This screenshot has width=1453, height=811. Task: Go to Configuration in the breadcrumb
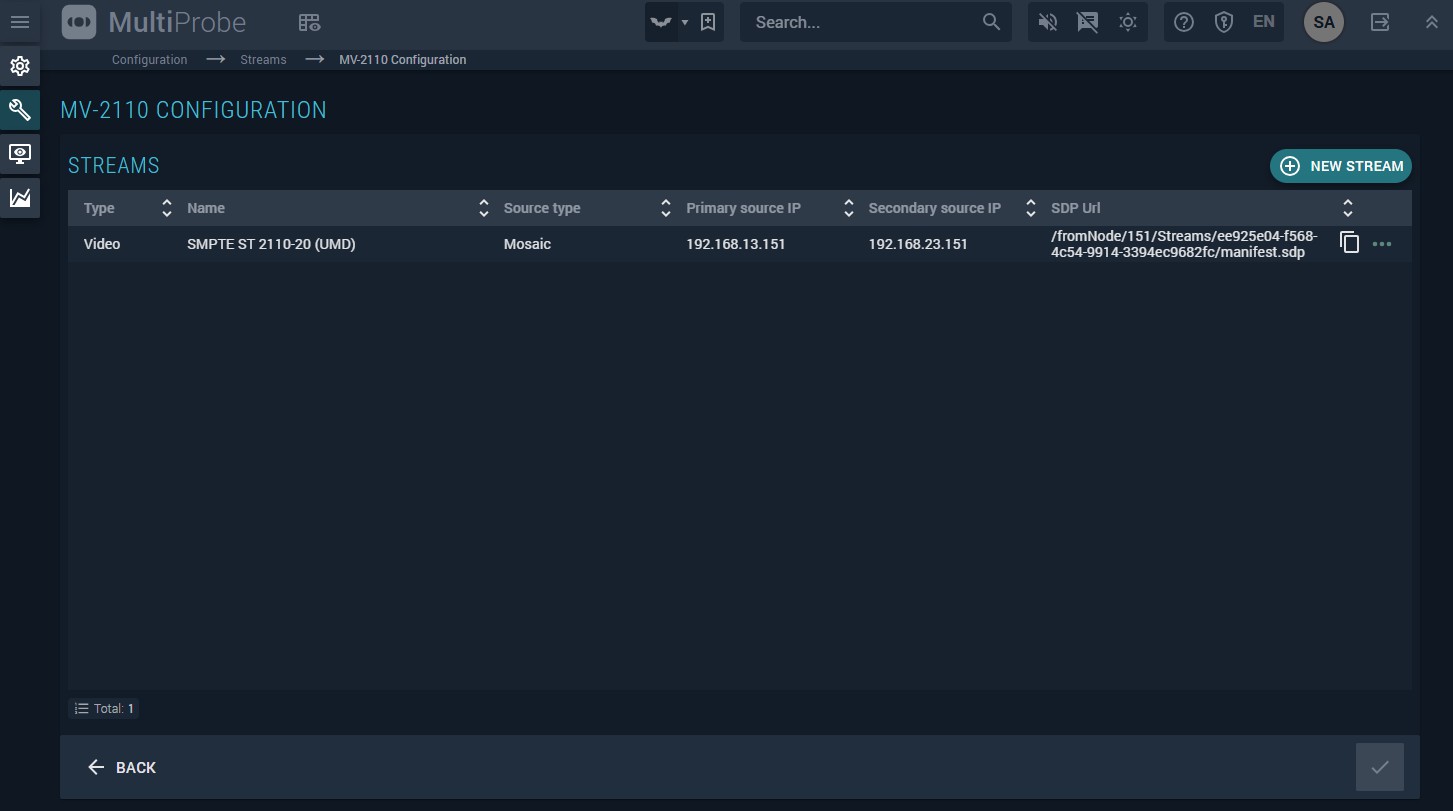pyautogui.click(x=149, y=60)
